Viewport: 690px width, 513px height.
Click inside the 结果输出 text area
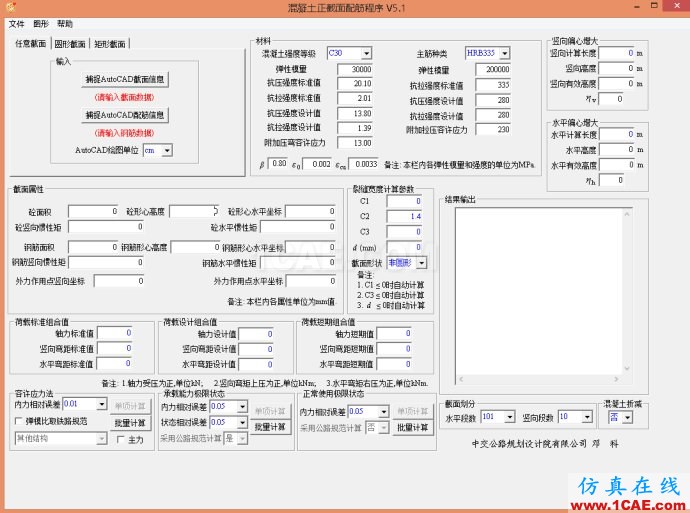point(539,291)
